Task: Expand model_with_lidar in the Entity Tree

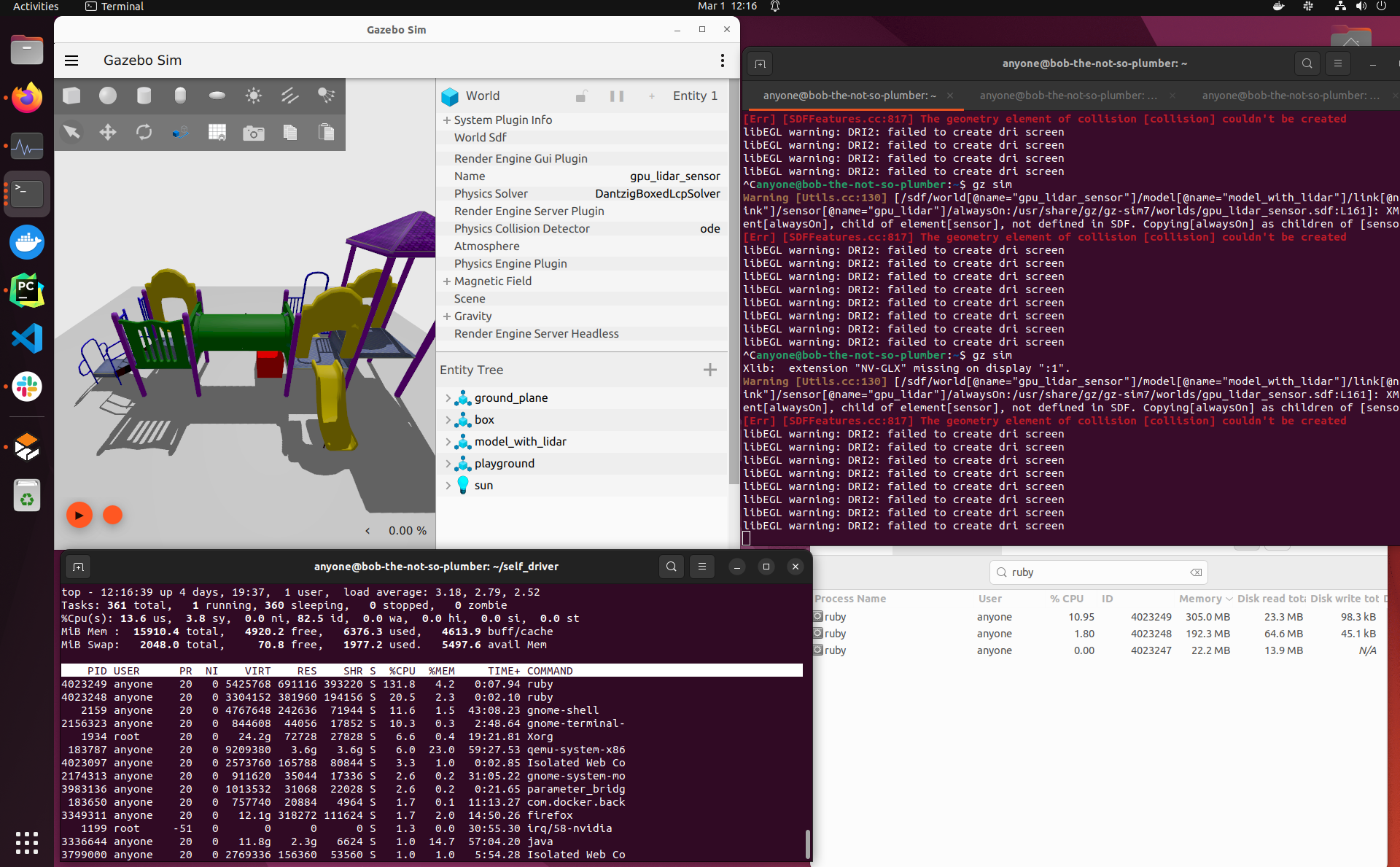Action: (448, 441)
